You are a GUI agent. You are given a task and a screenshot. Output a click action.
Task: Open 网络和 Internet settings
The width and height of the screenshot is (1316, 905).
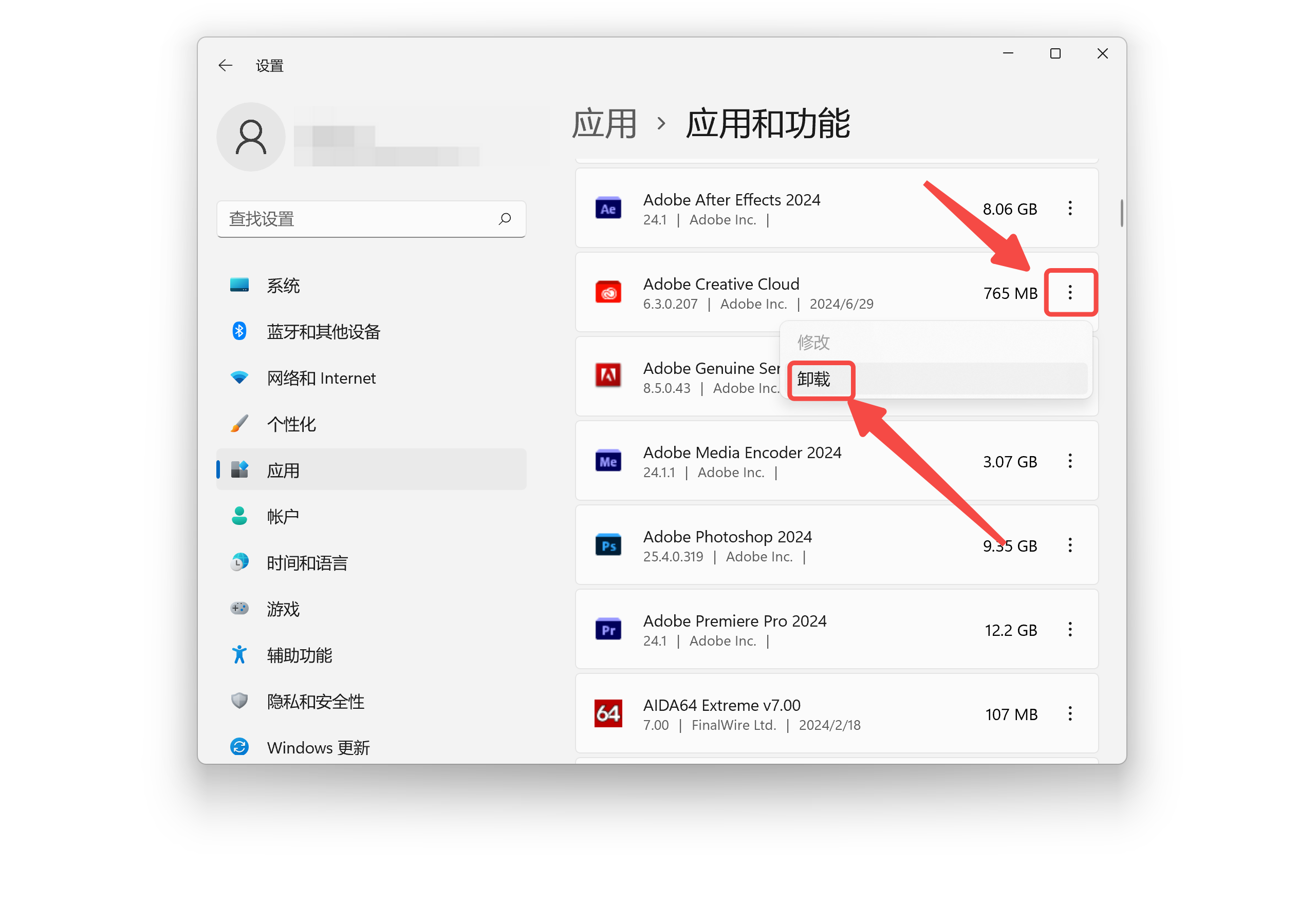tap(371, 378)
